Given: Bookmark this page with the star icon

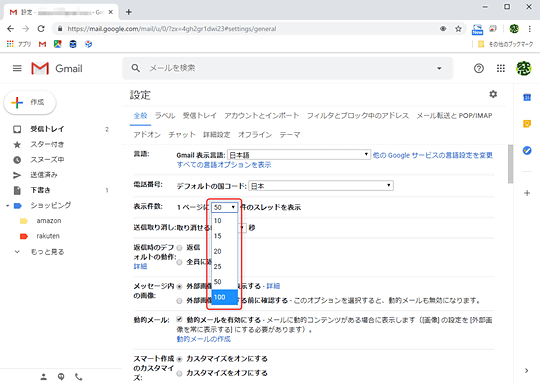Looking at the screenshot, I should [x=458, y=29].
